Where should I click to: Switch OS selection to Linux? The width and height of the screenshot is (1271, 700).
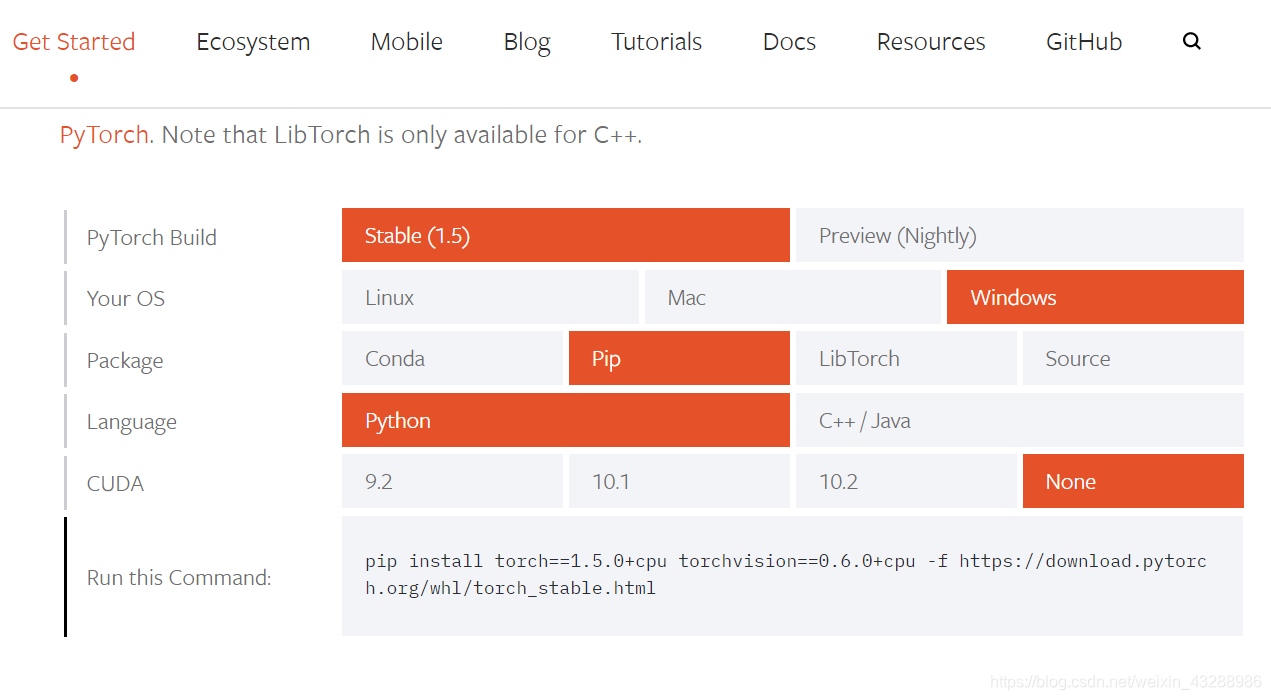490,297
